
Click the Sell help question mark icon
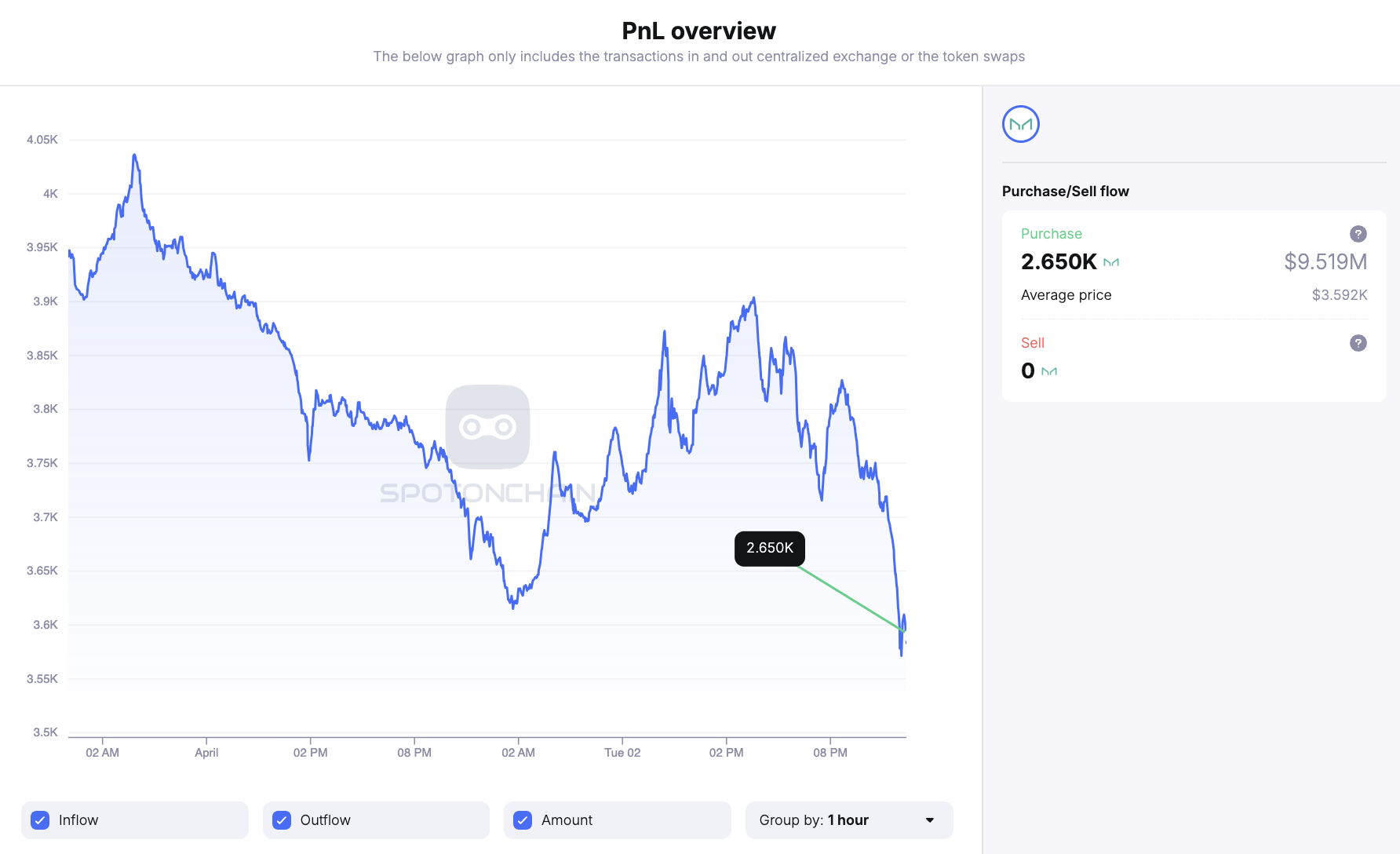[x=1358, y=343]
